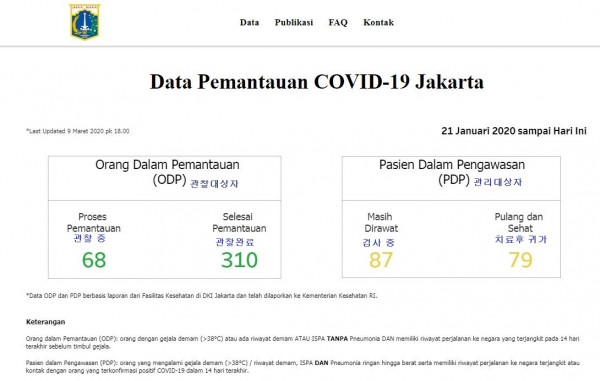Click the Last Updated 9 Maret 2020 note
Image resolution: width=600 pixels, height=381 pixels.
(x=78, y=131)
